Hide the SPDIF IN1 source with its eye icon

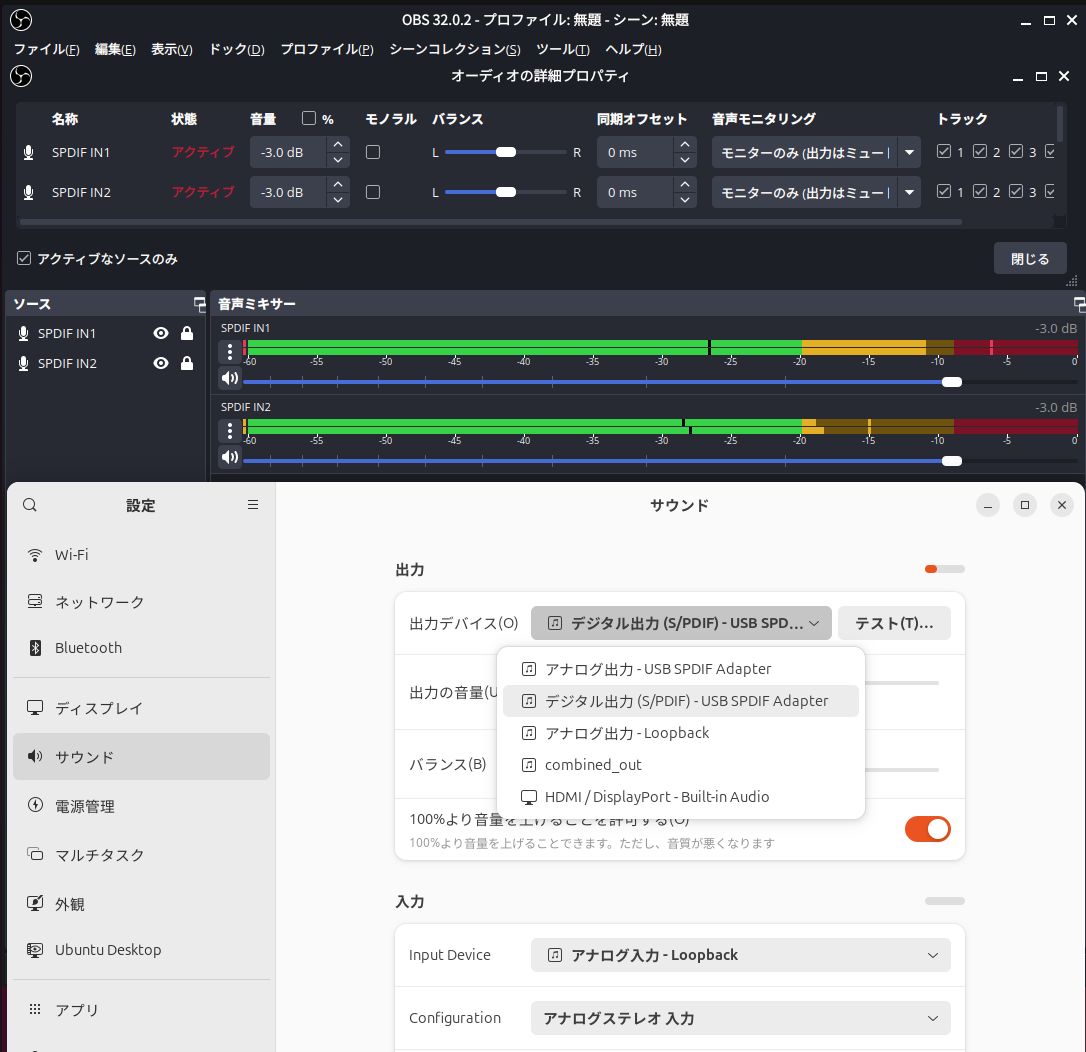click(x=161, y=334)
